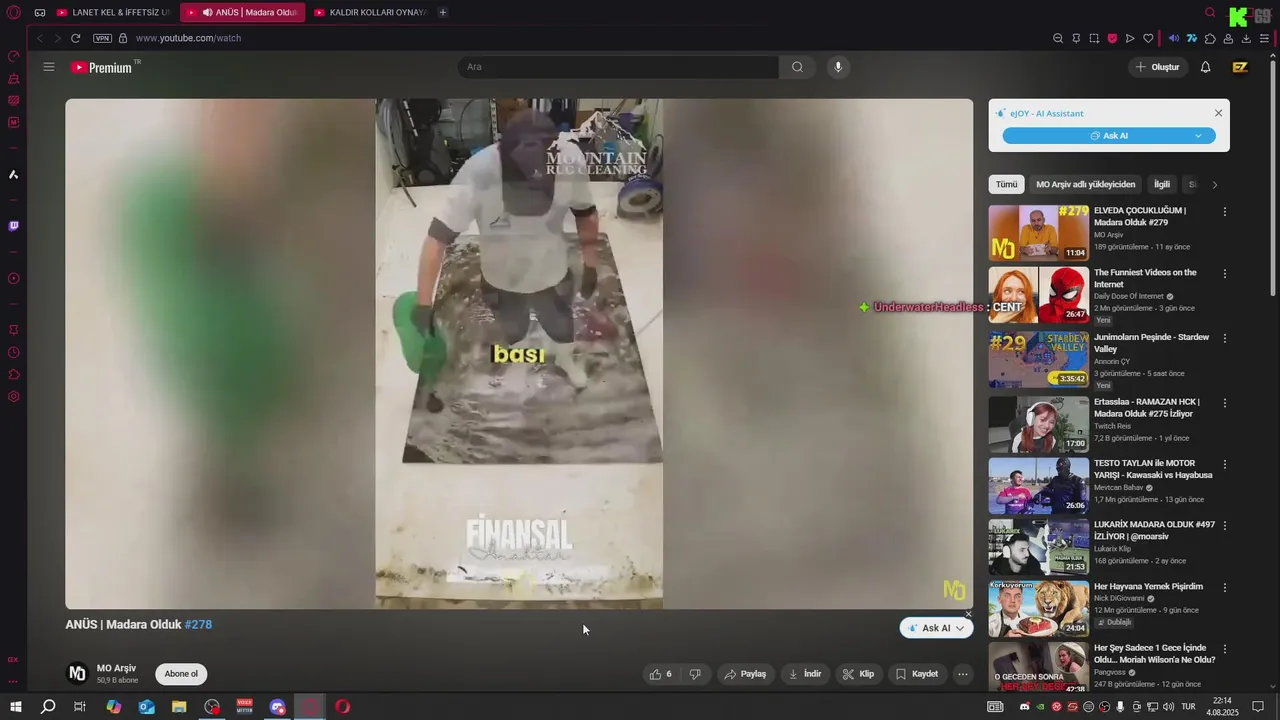Click the Klip scissors button
This screenshot has height=720, width=1280.
858,674
